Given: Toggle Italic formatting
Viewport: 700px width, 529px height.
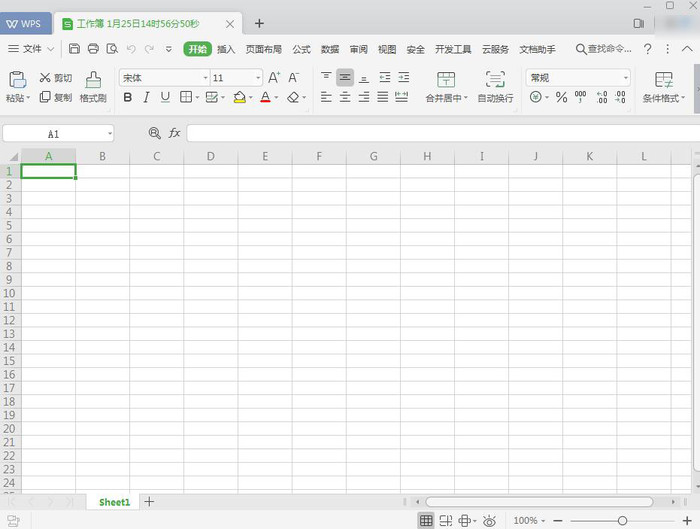Looking at the screenshot, I should (146, 98).
